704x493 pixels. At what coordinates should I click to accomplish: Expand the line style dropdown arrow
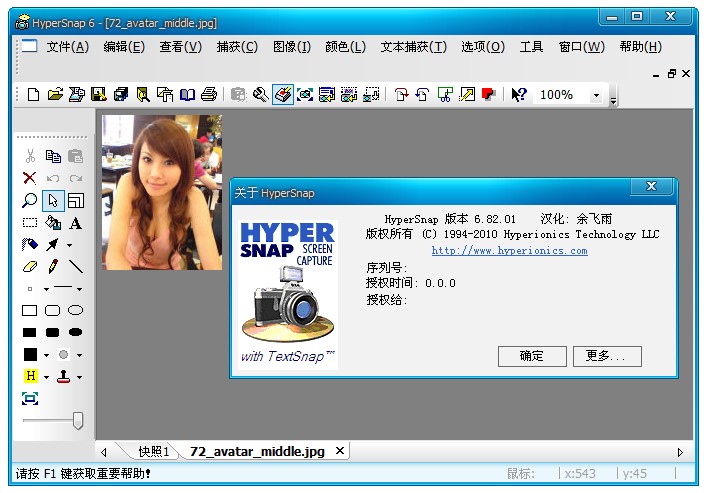(80, 289)
